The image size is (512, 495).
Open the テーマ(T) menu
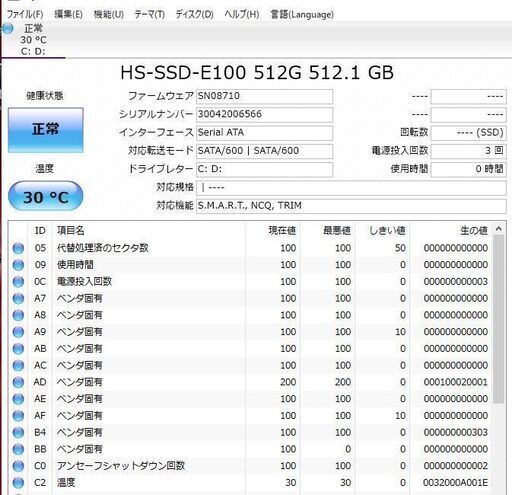tap(149, 14)
